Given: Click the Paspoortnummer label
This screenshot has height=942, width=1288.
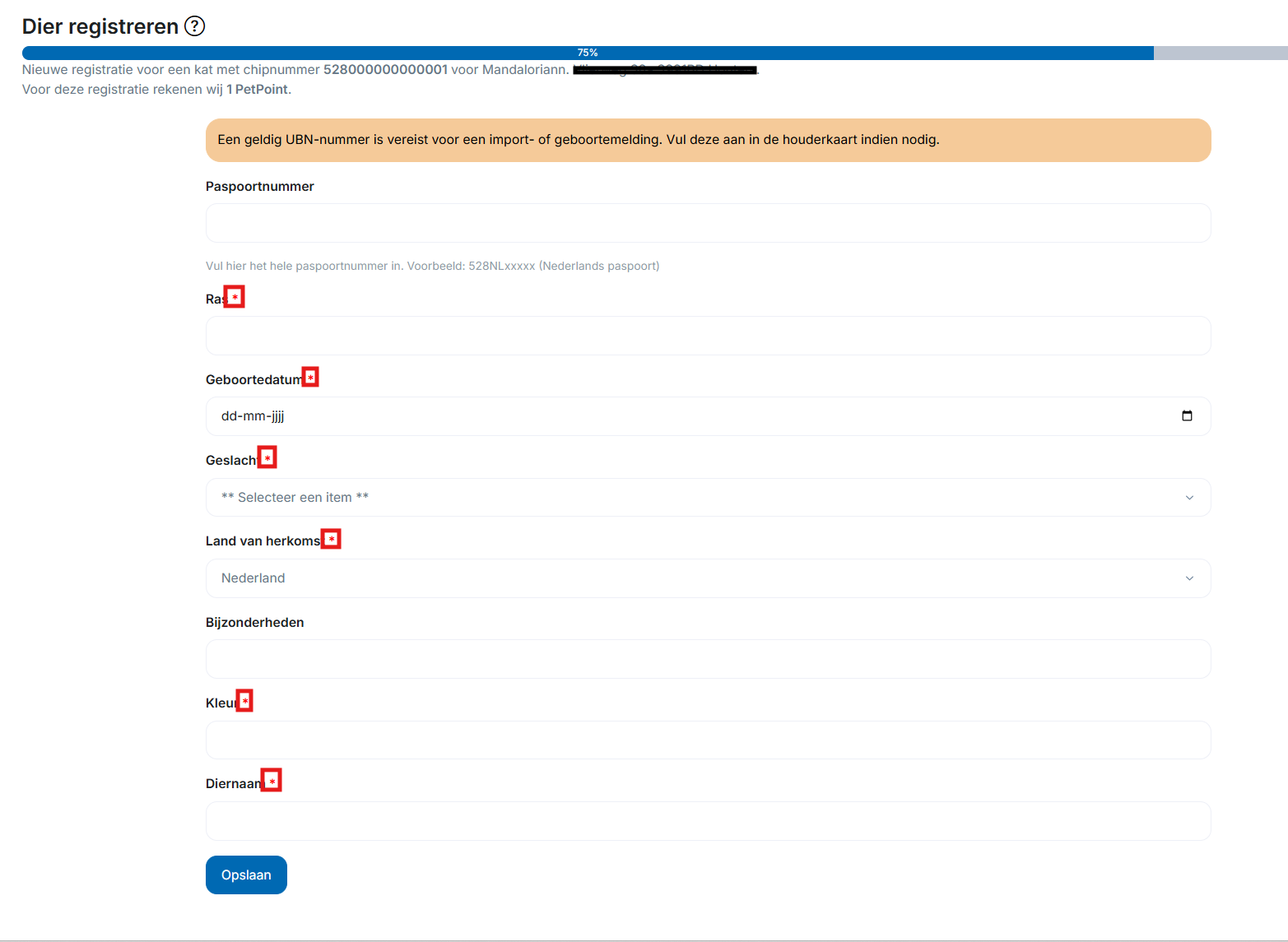Looking at the screenshot, I should (259, 187).
